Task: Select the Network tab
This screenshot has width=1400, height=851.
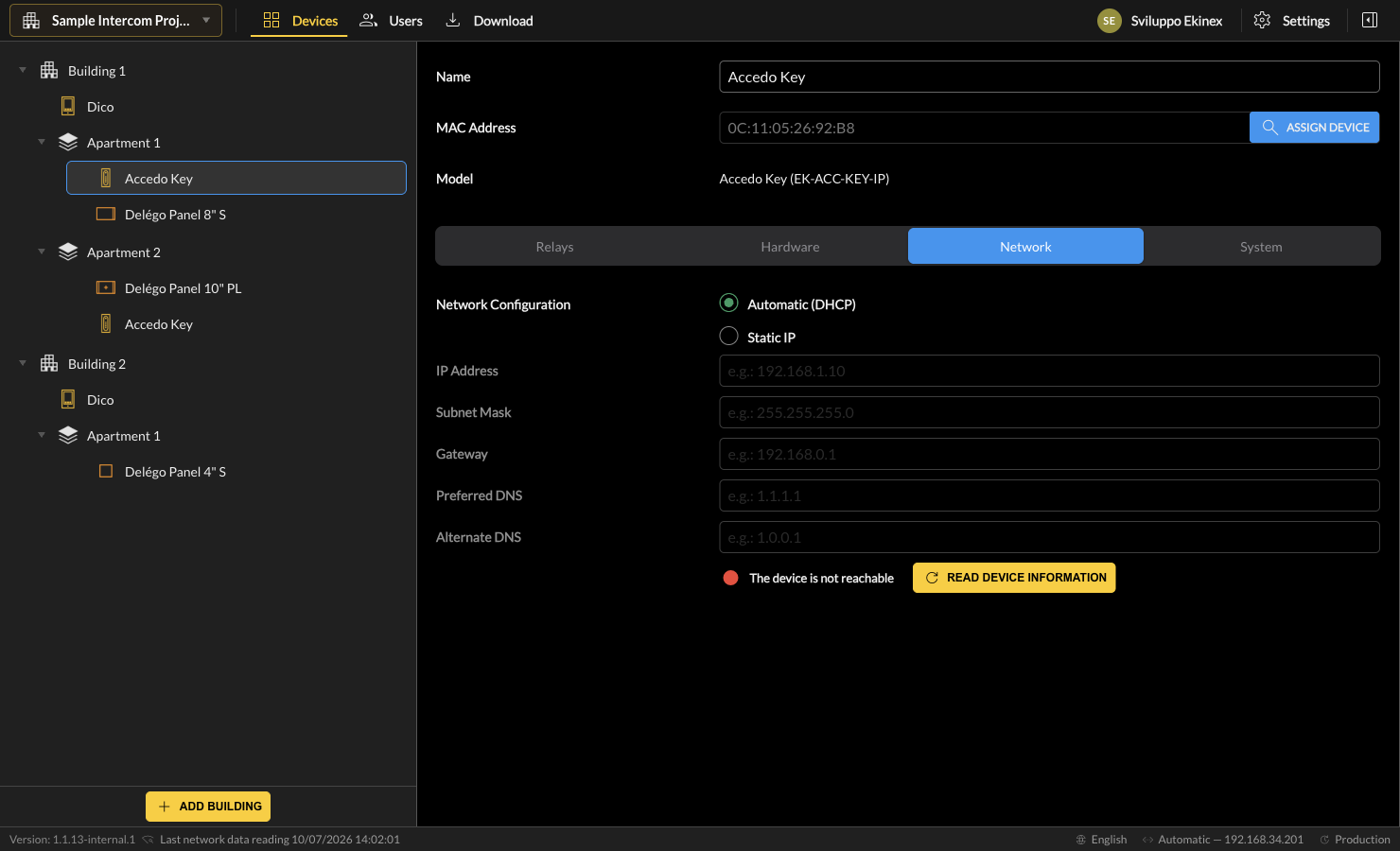Action: coord(1025,246)
